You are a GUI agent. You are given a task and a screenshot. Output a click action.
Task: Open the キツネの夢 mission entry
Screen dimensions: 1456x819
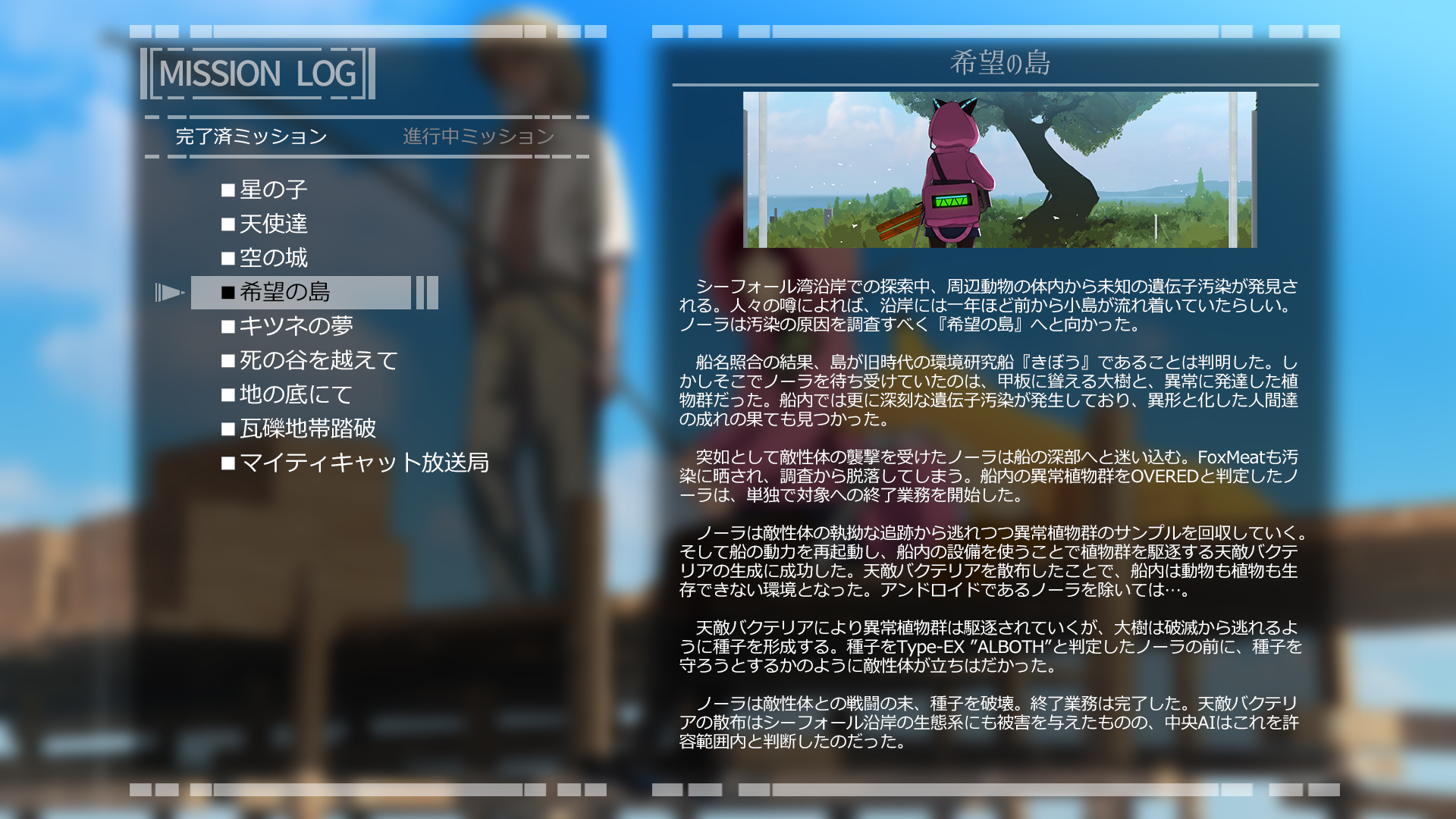point(296,326)
